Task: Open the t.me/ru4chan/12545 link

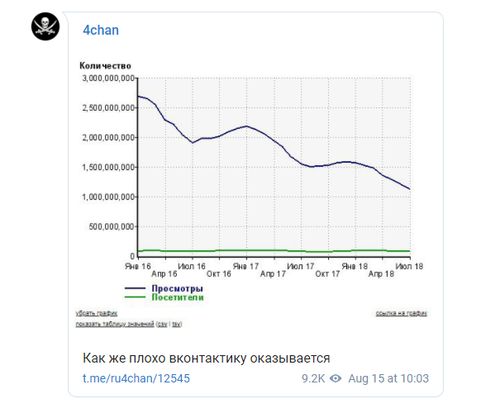Action: pos(136,378)
